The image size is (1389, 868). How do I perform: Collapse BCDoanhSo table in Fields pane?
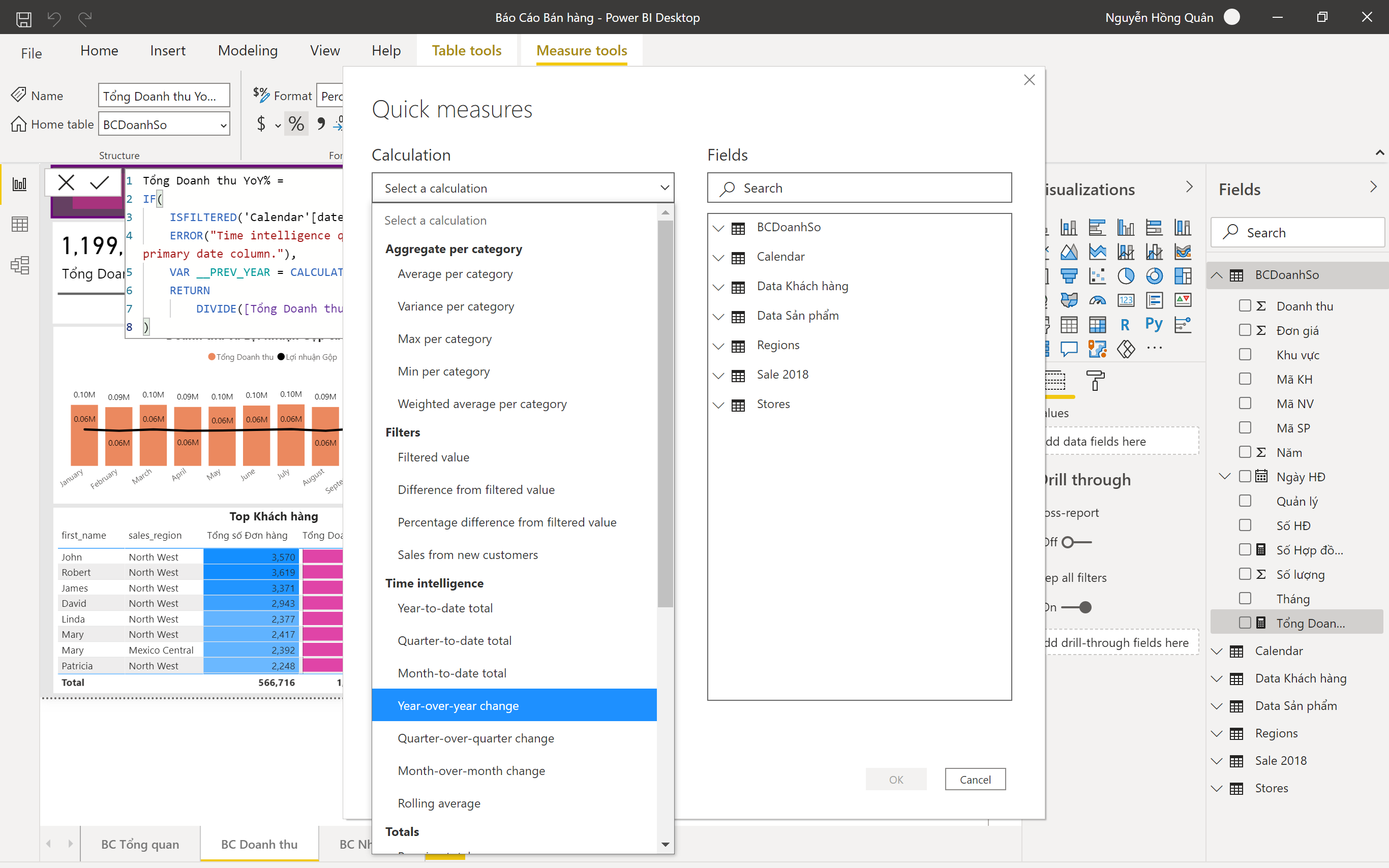coord(1217,275)
